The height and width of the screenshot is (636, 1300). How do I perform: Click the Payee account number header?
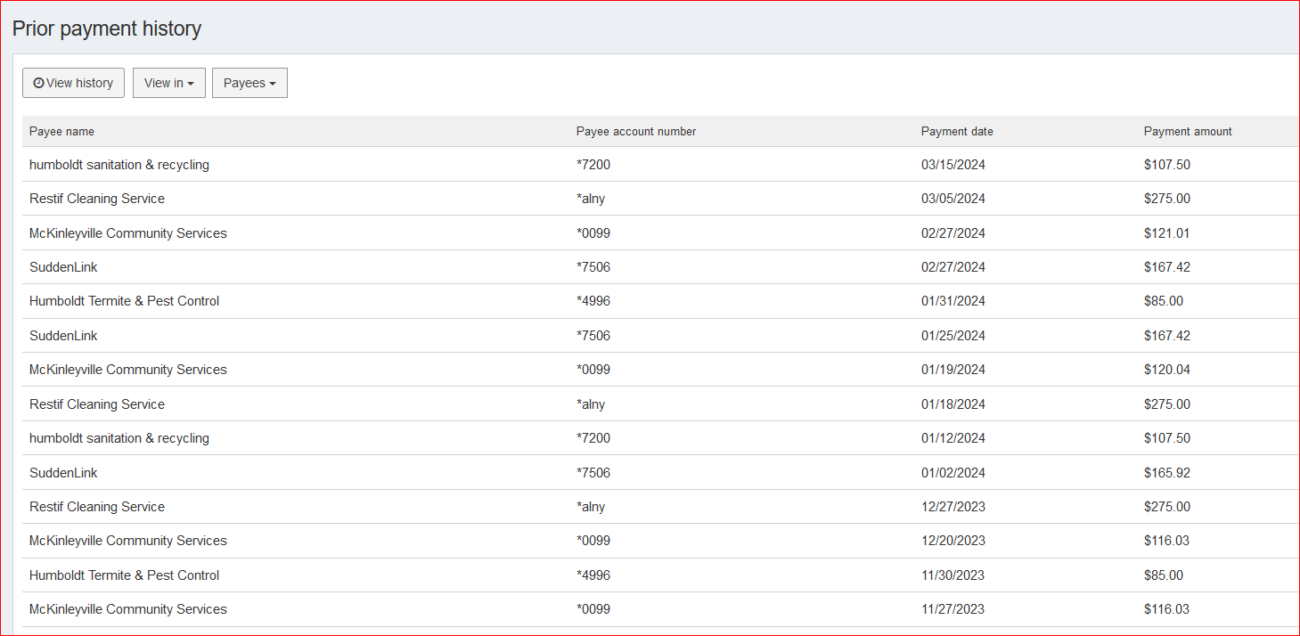pos(636,131)
